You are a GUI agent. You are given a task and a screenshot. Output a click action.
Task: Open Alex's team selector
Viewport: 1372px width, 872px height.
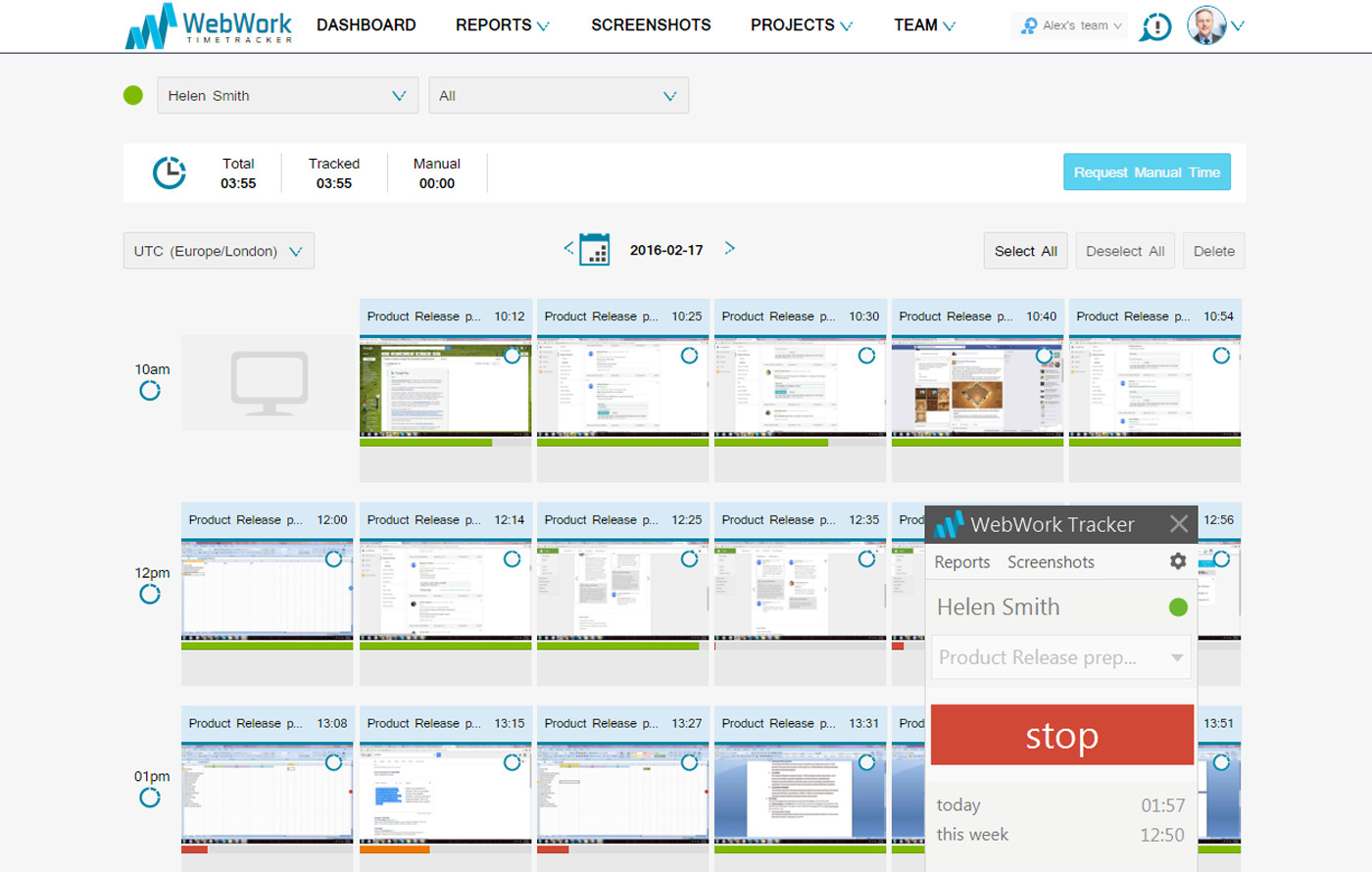pos(1069,25)
